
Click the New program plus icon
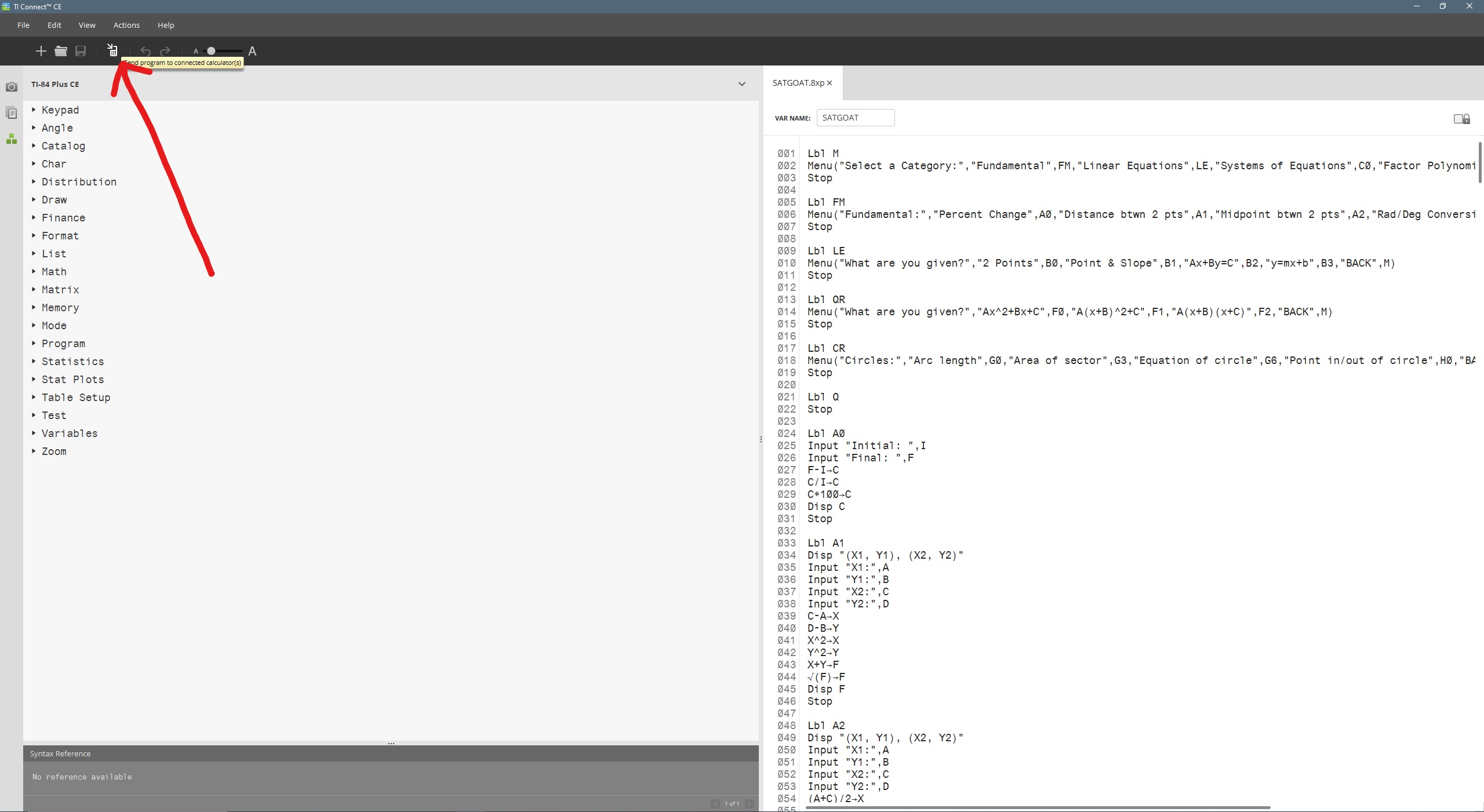coord(41,51)
